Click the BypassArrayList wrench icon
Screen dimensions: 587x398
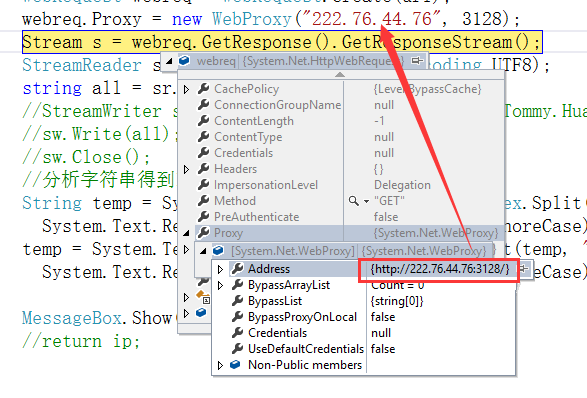point(238,285)
